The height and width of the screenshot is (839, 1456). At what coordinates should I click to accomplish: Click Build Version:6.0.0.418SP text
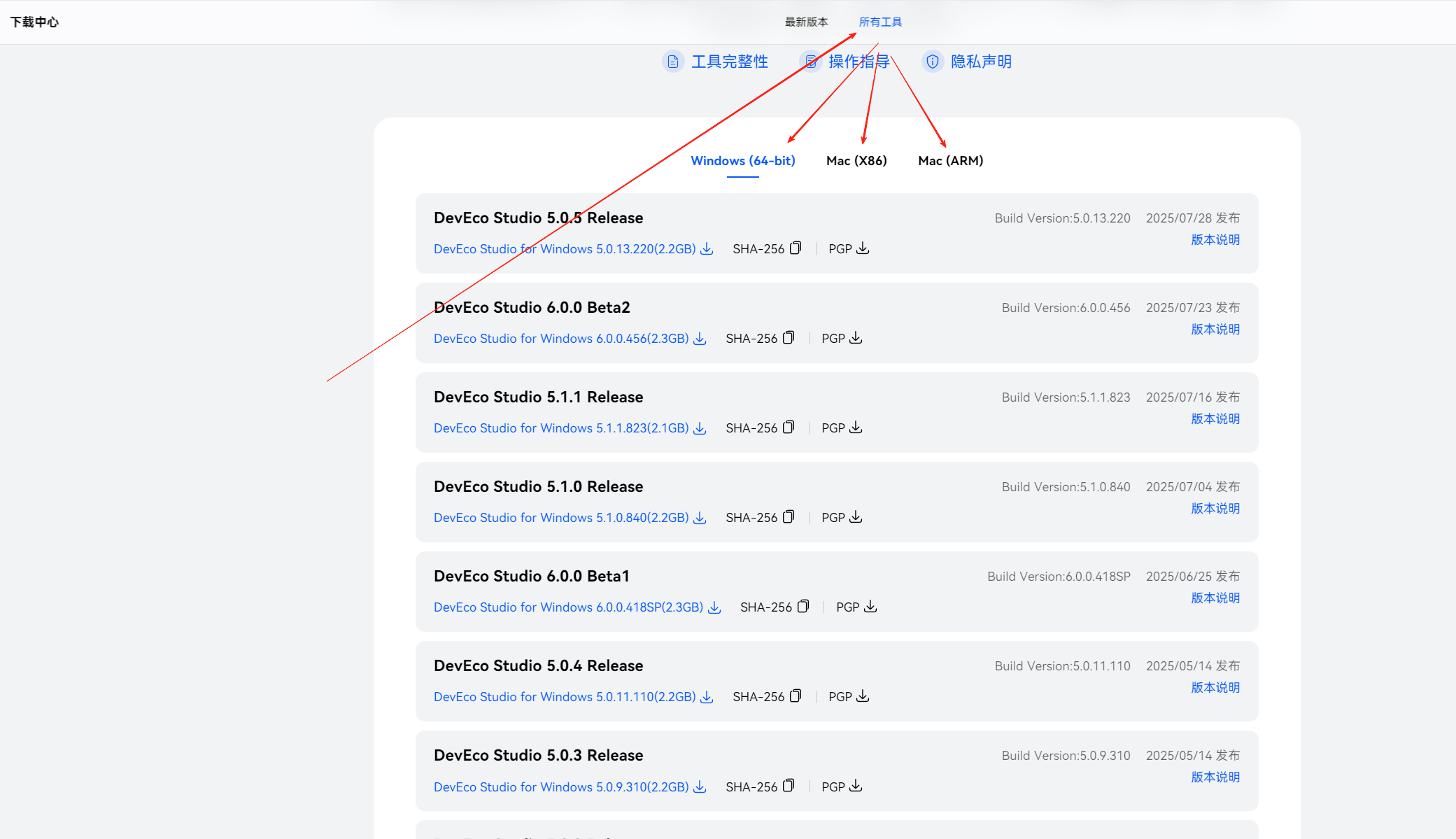pyautogui.click(x=1059, y=576)
